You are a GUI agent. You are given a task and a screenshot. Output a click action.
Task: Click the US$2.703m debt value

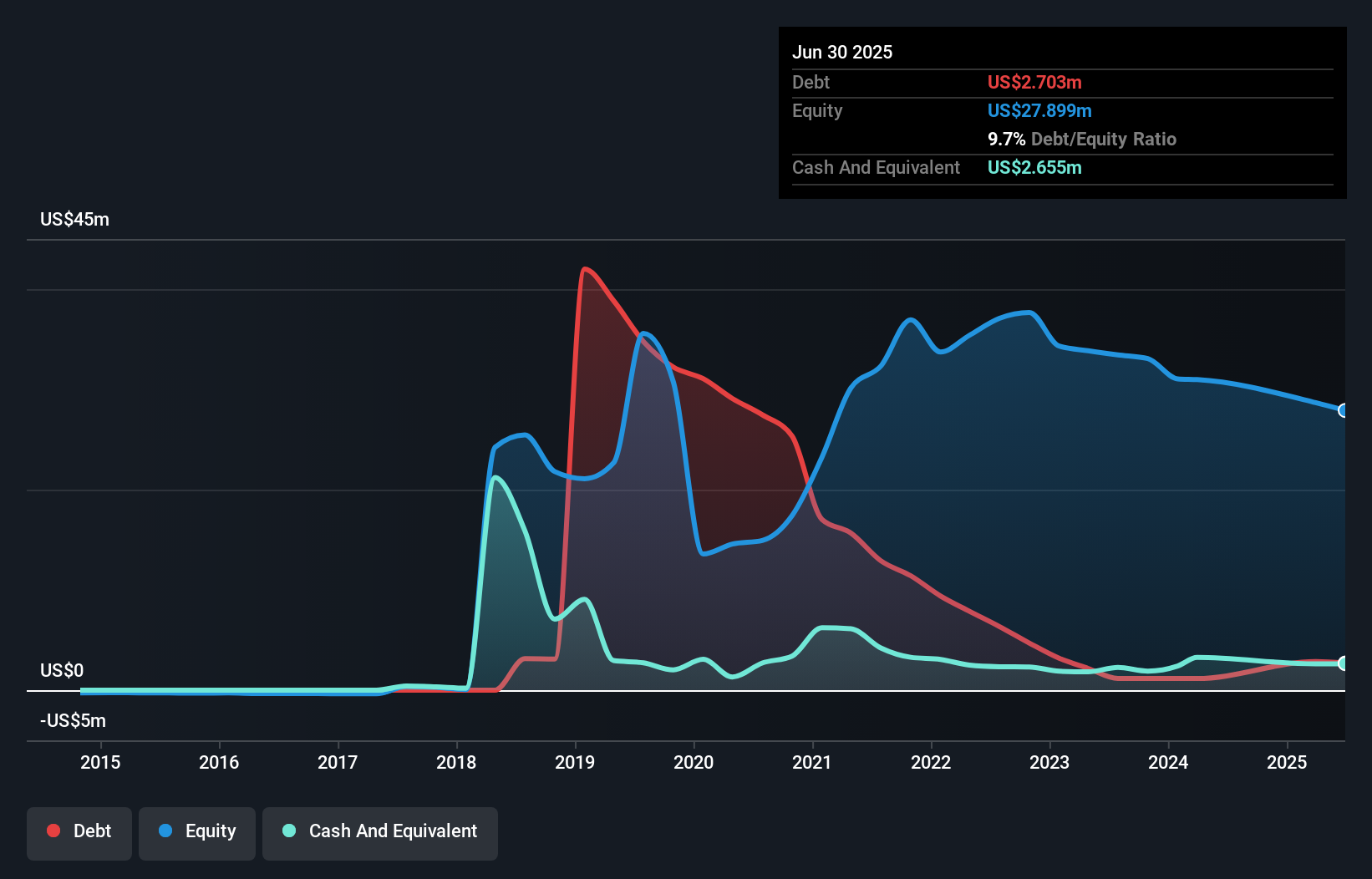click(1034, 82)
